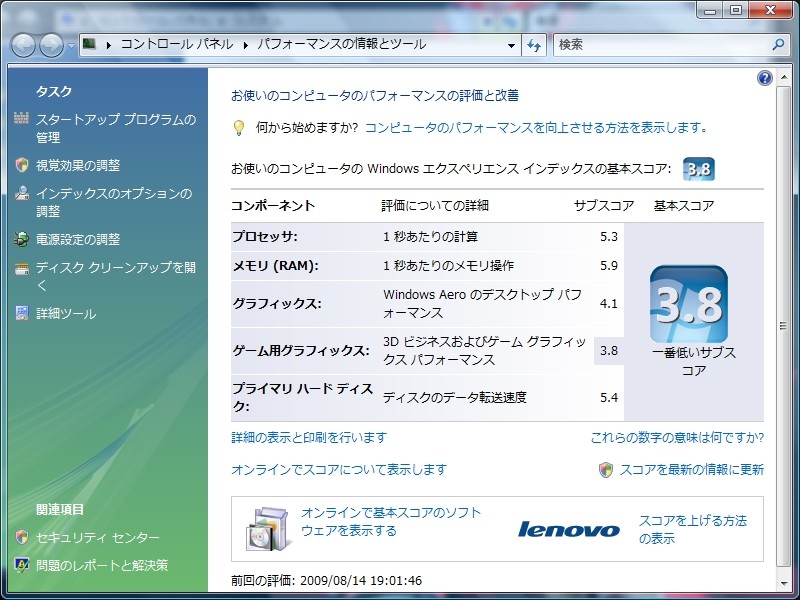Click the disk cleanup icon in the sidebar

(21, 269)
